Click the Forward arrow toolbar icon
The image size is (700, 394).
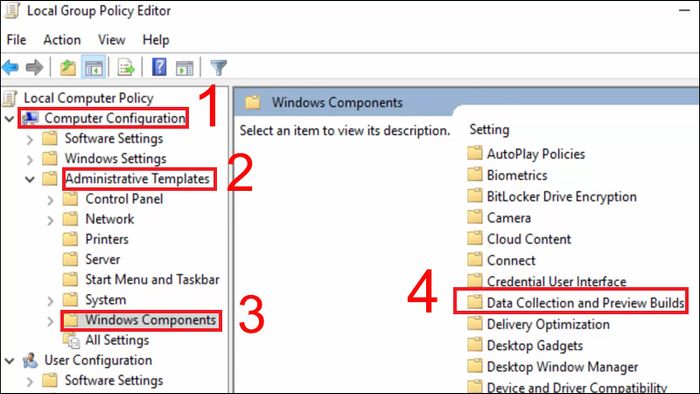(x=34, y=68)
